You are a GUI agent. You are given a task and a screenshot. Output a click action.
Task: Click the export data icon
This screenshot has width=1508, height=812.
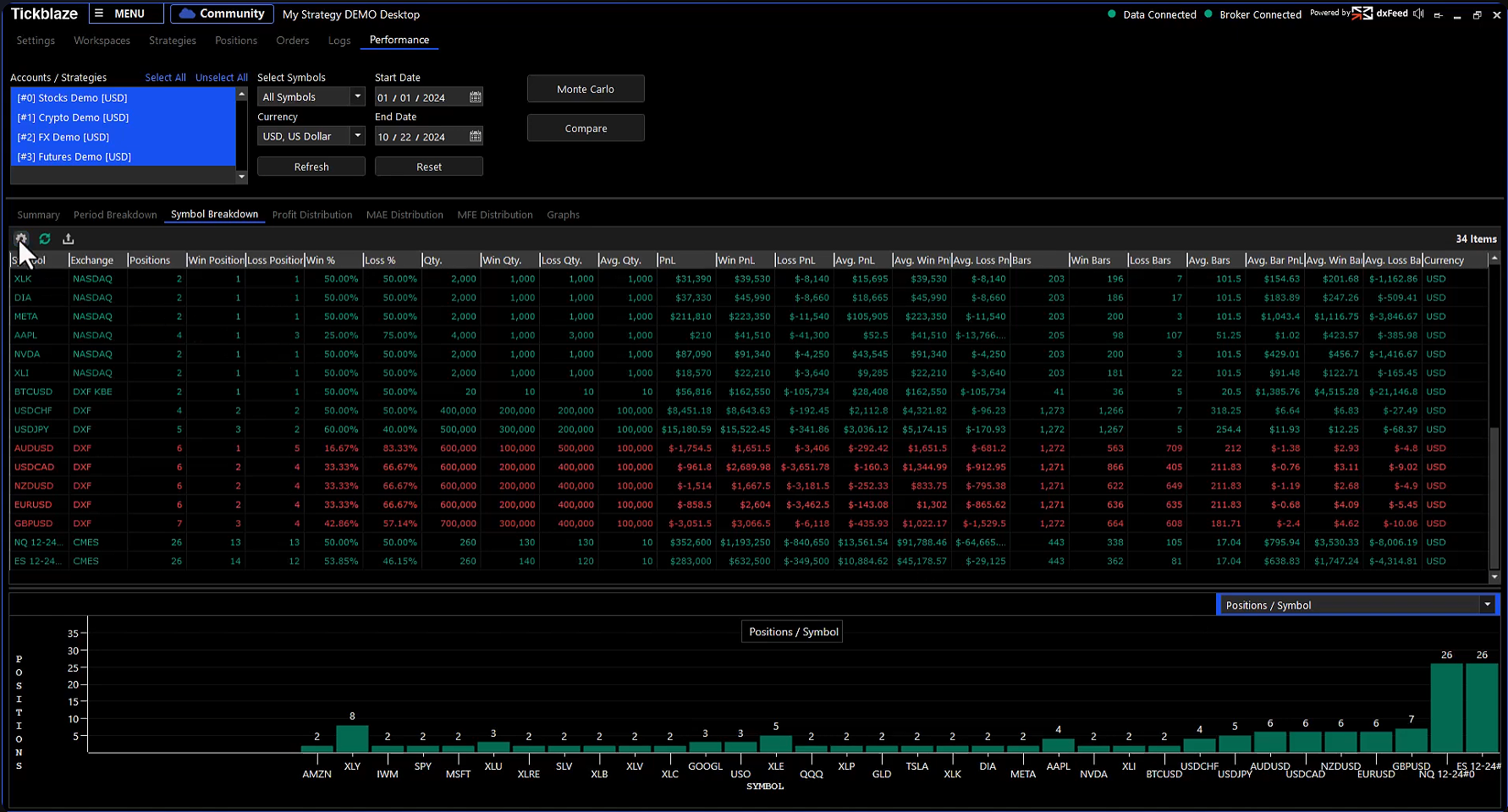click(69, 239)
